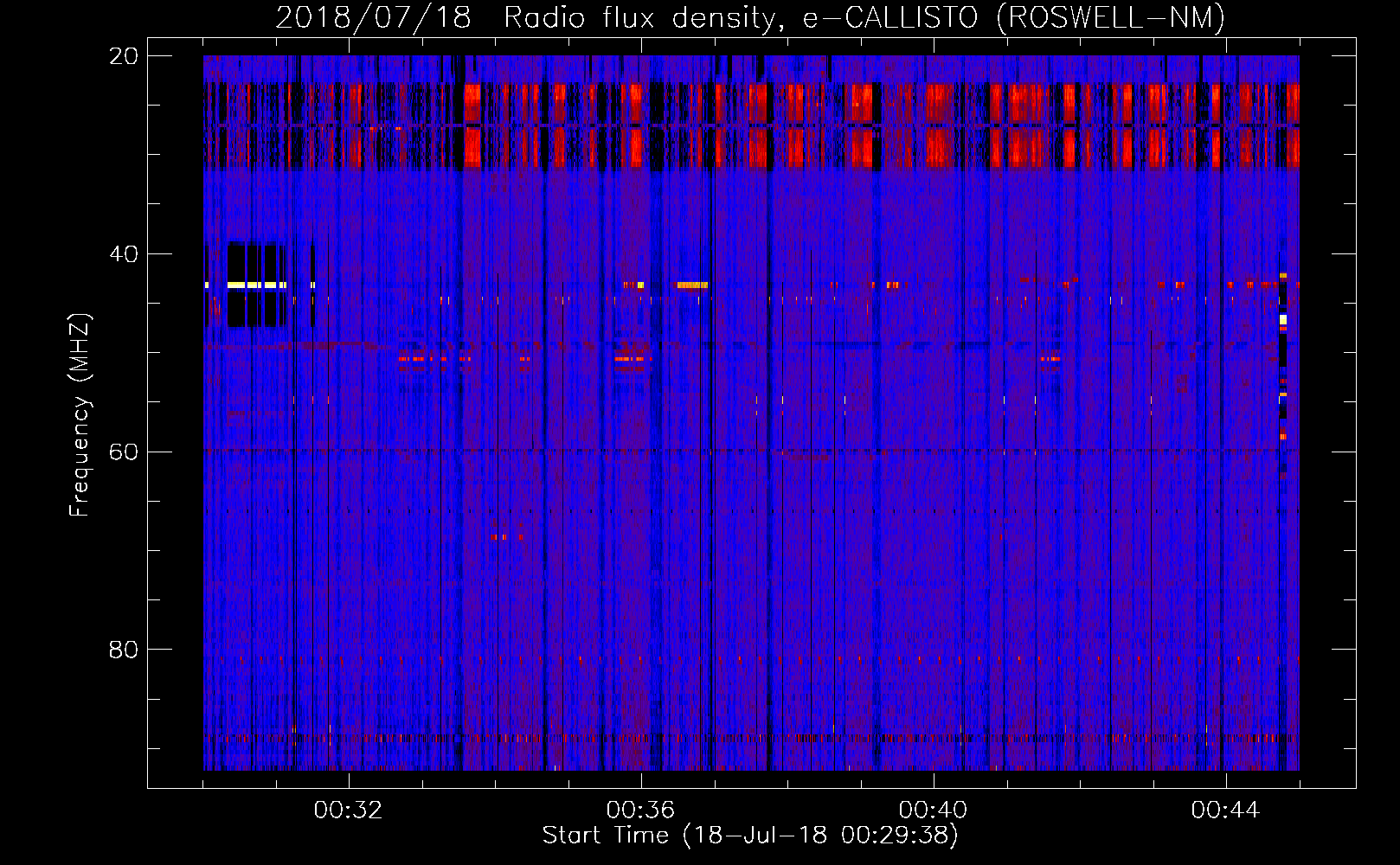Click the frequency tick label '80'
Image resolution: width=1400 pixels, height=865 pixels.
(x=124, y=650)
